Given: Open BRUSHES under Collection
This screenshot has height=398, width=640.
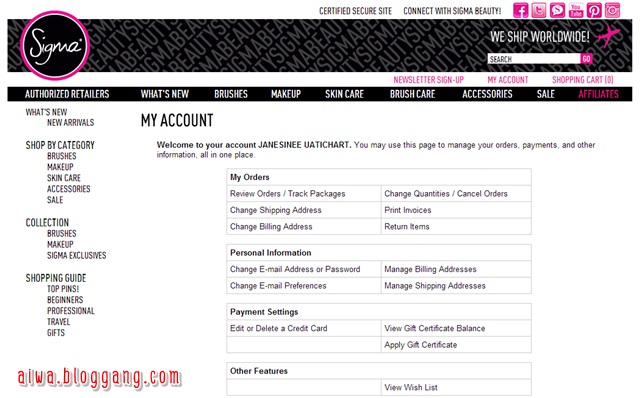Looking at the screenshot, I should (62, 233).
